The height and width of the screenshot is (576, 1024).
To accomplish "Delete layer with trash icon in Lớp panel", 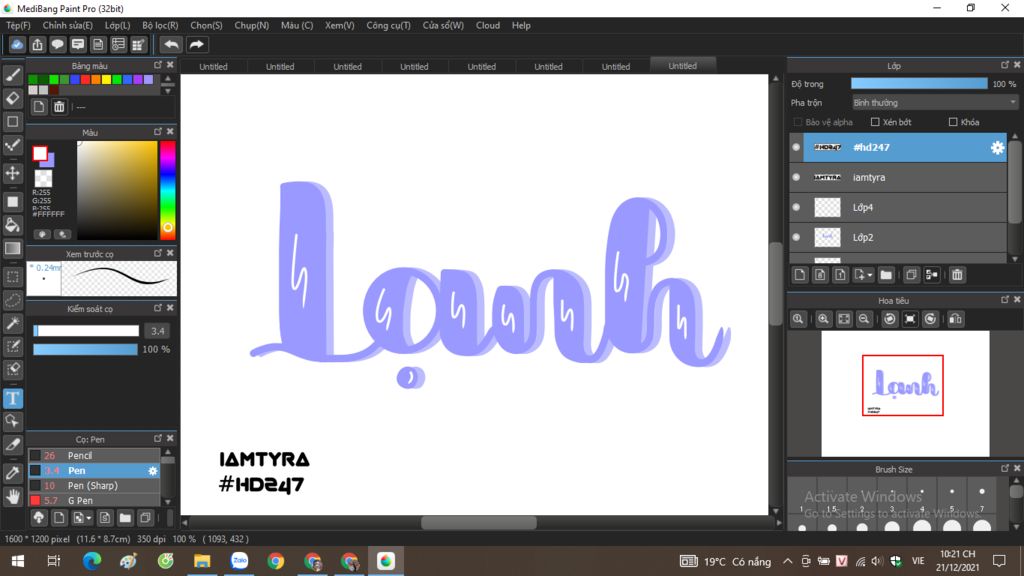I will 957,275.
